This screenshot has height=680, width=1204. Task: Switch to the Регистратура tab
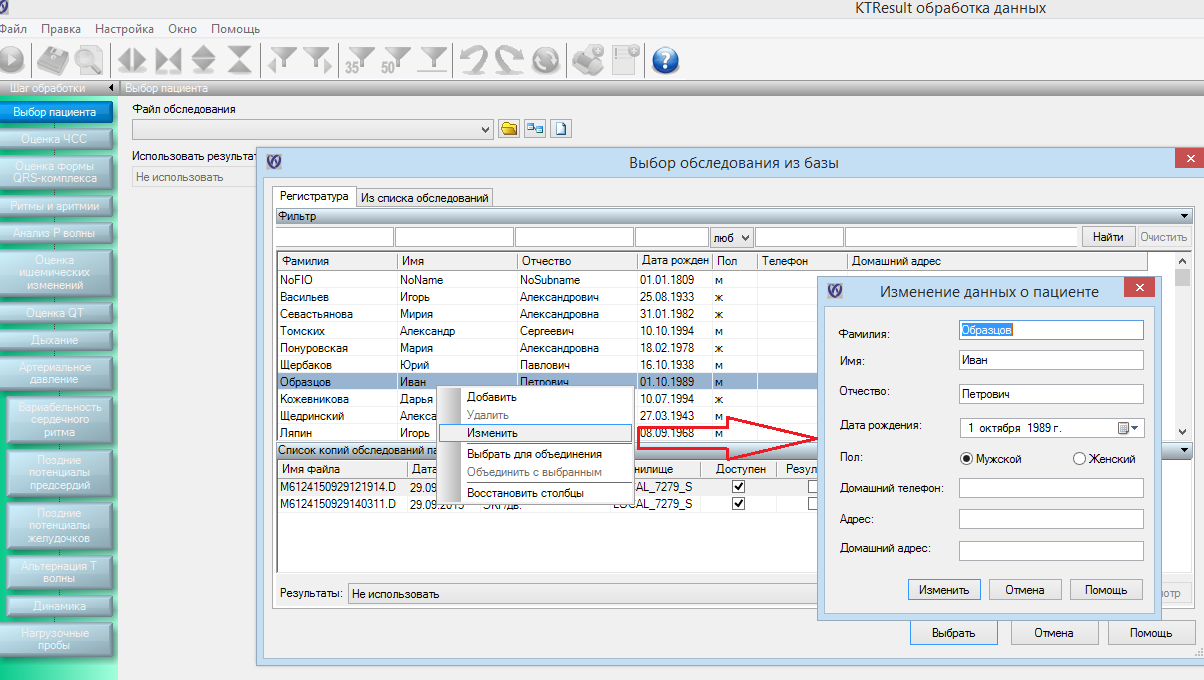[x=314, y=197]
